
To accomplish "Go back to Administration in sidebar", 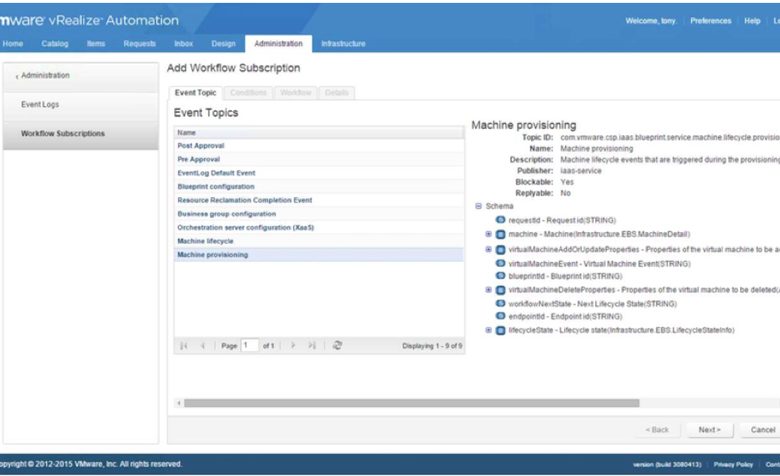I will click(x=81, y=76).
